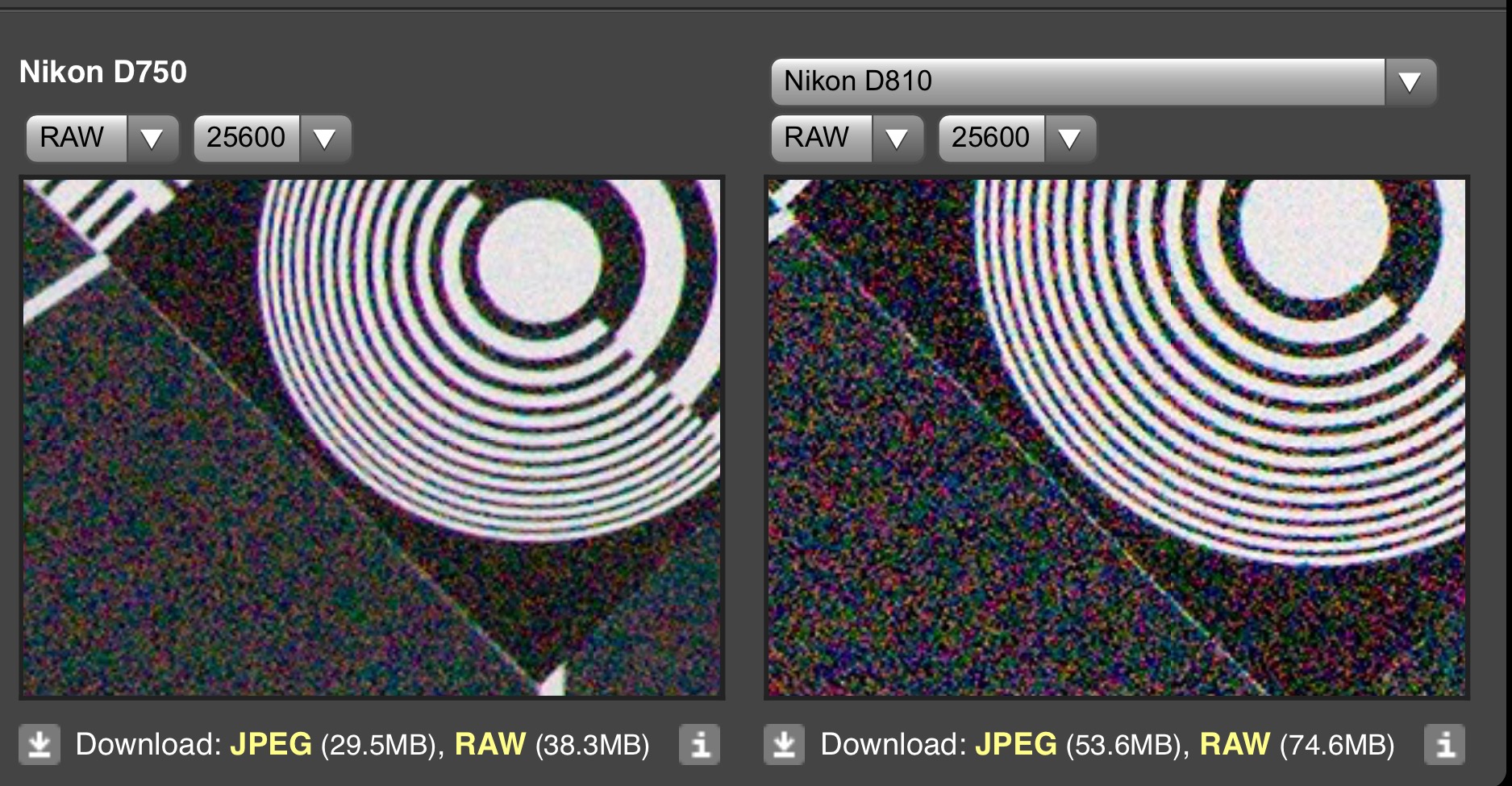Click the download icon under the Nikon D810 image

click(x=784, y=744)
